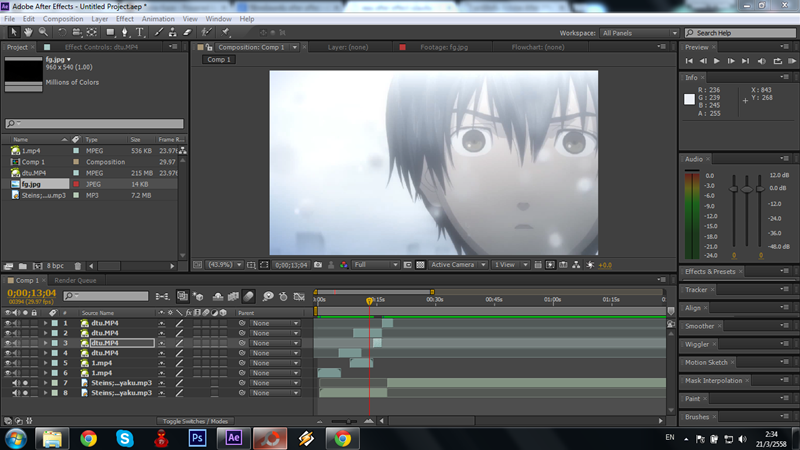Select the Brush tool
This screenshot has width=800, height=450.
coord(159,32)
